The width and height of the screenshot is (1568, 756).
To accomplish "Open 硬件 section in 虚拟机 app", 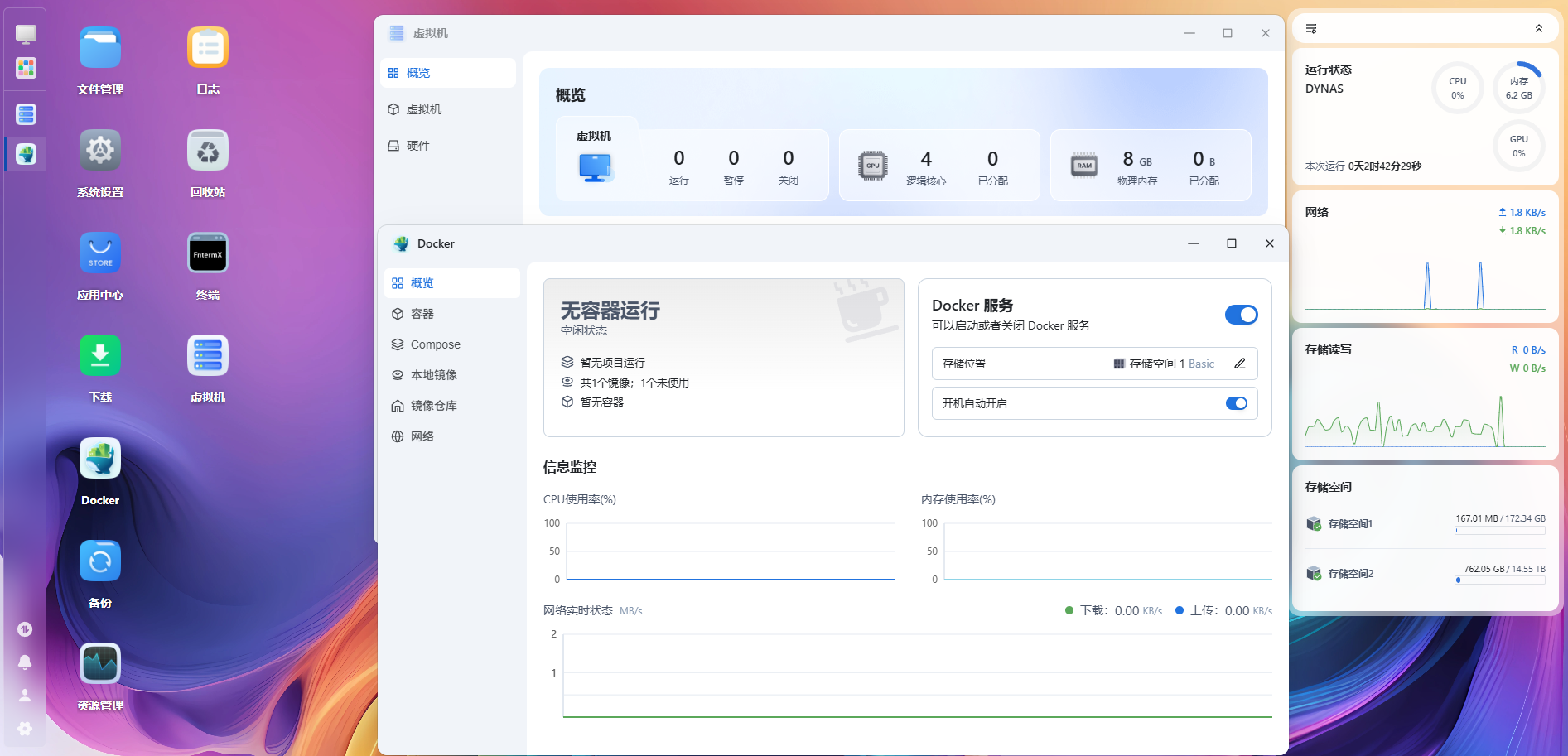I will point(419,145).
